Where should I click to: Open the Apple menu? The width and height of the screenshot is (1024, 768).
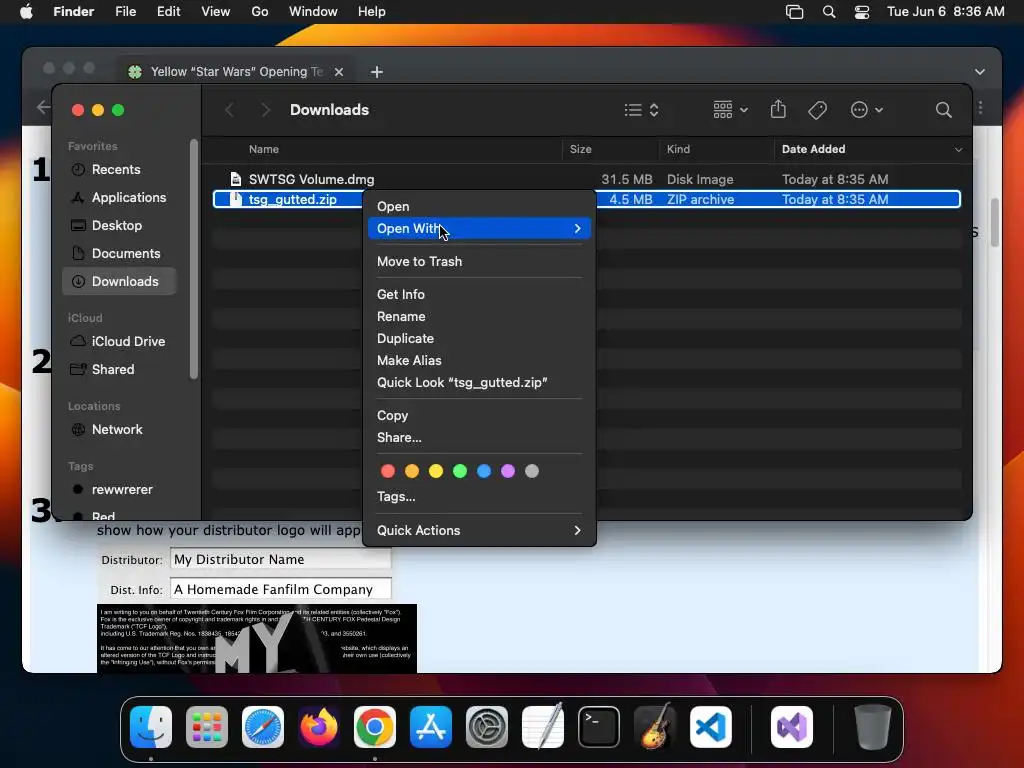(26, 12)
